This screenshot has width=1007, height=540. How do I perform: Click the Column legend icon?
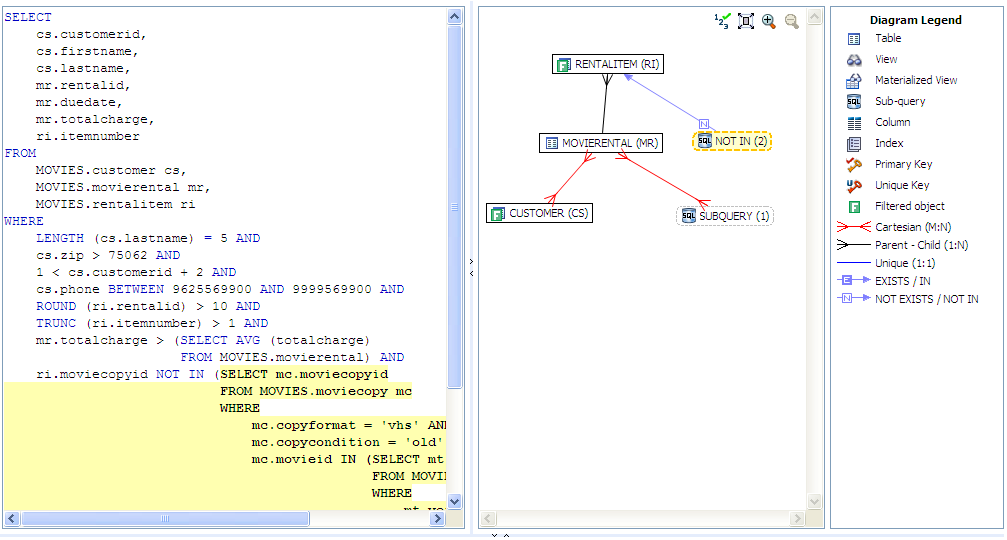[854, 123]
